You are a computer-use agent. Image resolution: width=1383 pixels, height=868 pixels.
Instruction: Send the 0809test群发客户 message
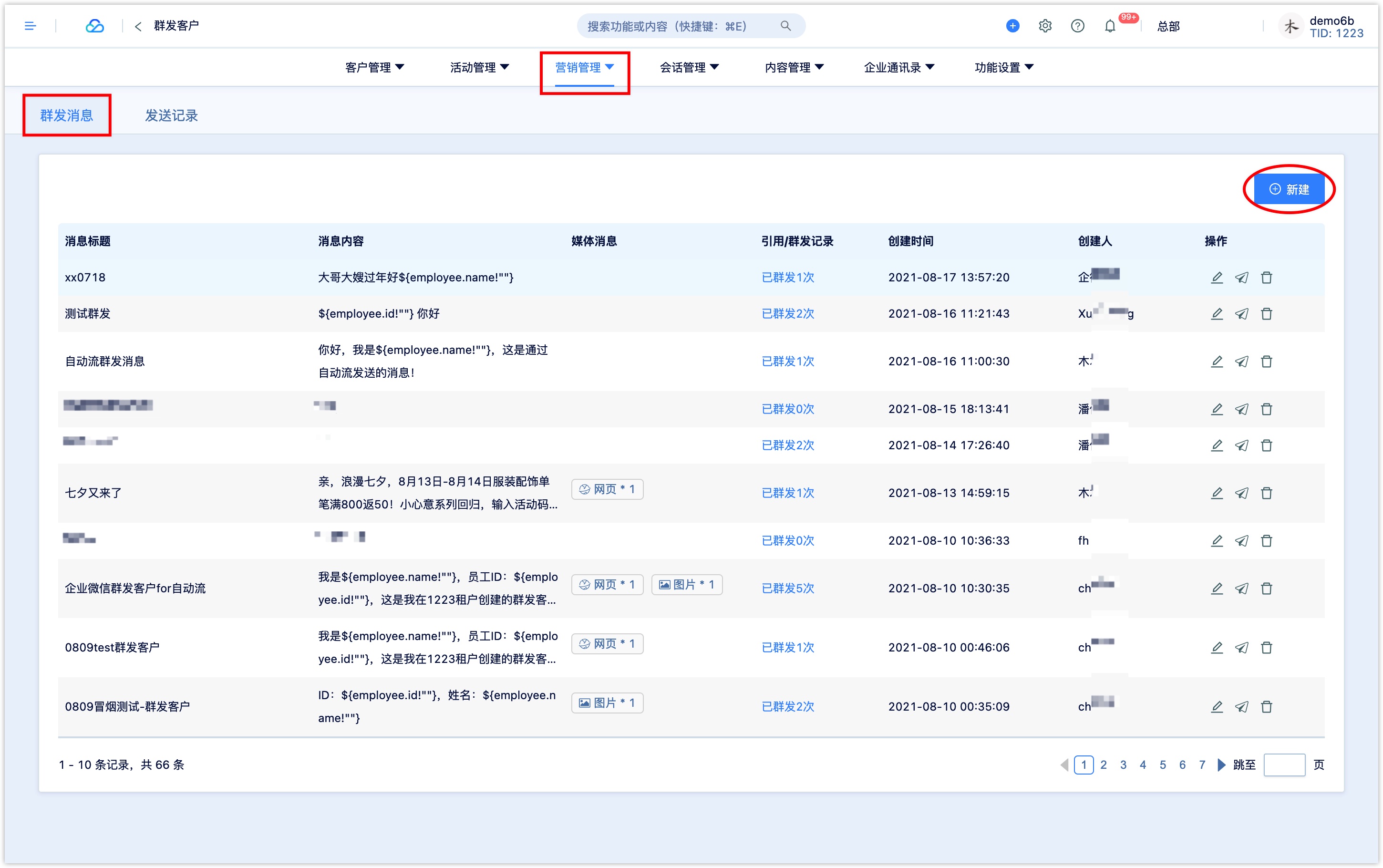[x=1241, y=647]
